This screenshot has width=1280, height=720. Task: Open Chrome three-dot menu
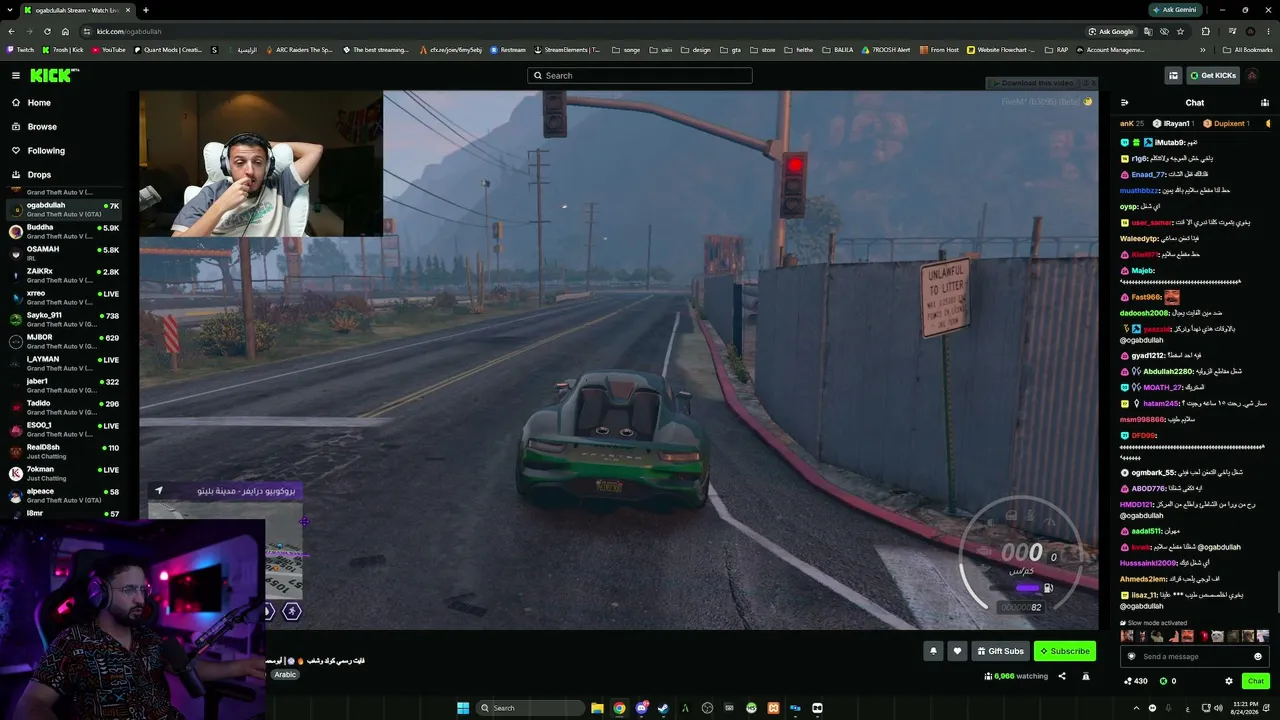point(1269,31)
